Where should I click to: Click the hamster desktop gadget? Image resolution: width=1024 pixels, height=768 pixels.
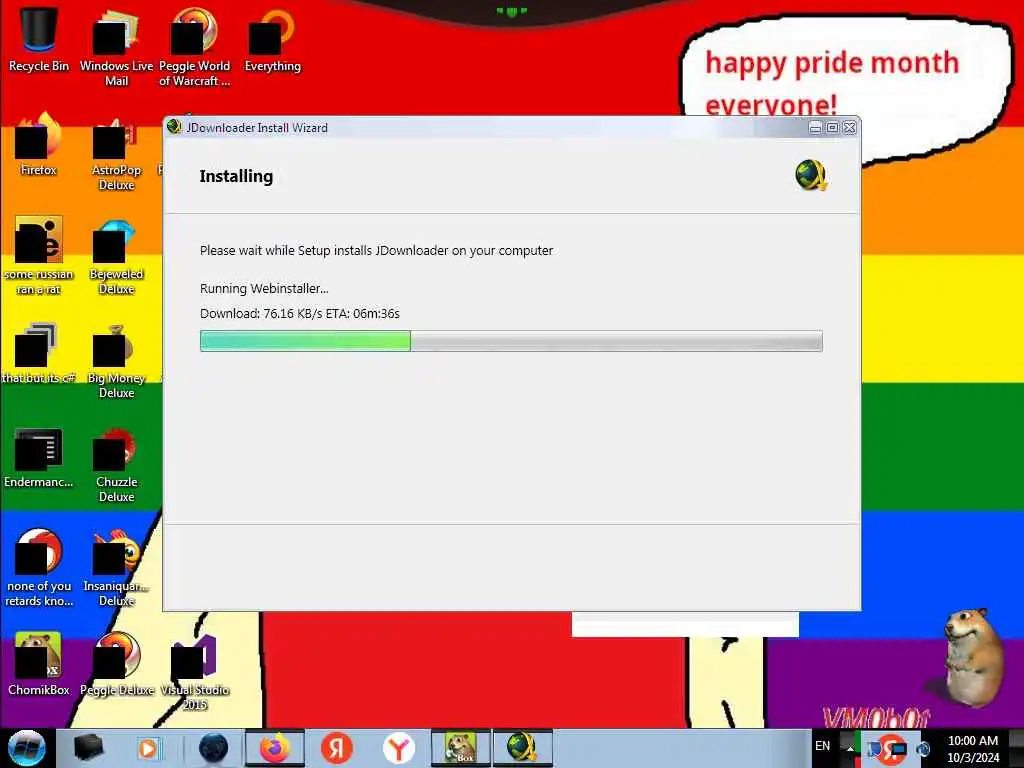click(973, 657)
